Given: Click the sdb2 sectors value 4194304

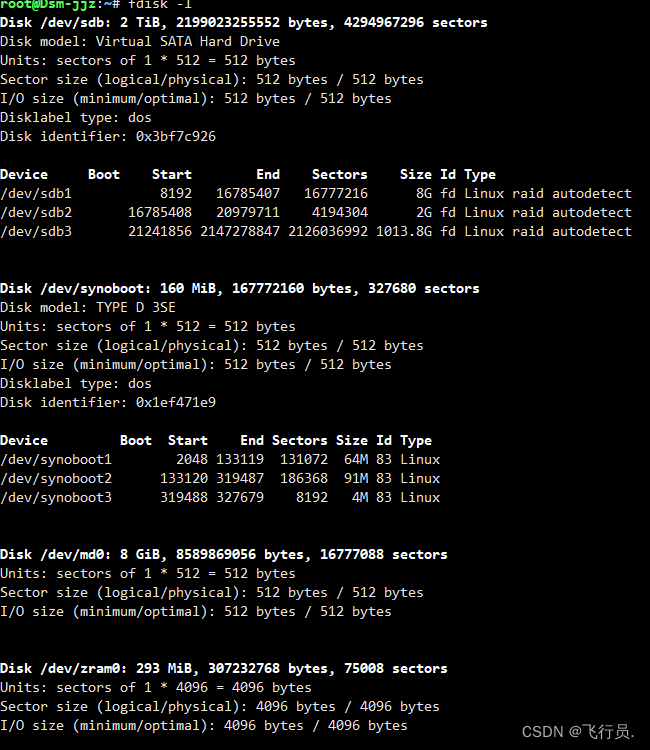Looking at the screenshot, I should pyautogui.click(x=340, y=213).
